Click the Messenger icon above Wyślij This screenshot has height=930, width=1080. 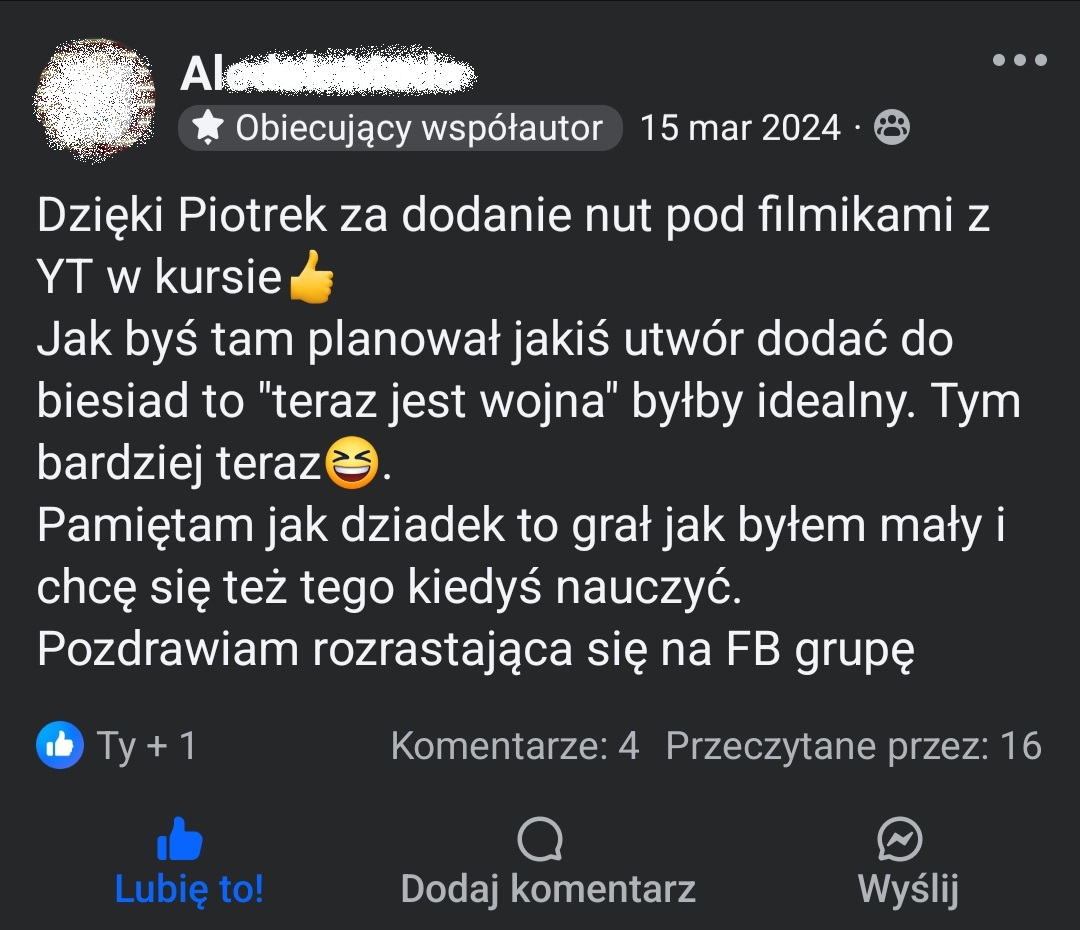tap(900, 839)
